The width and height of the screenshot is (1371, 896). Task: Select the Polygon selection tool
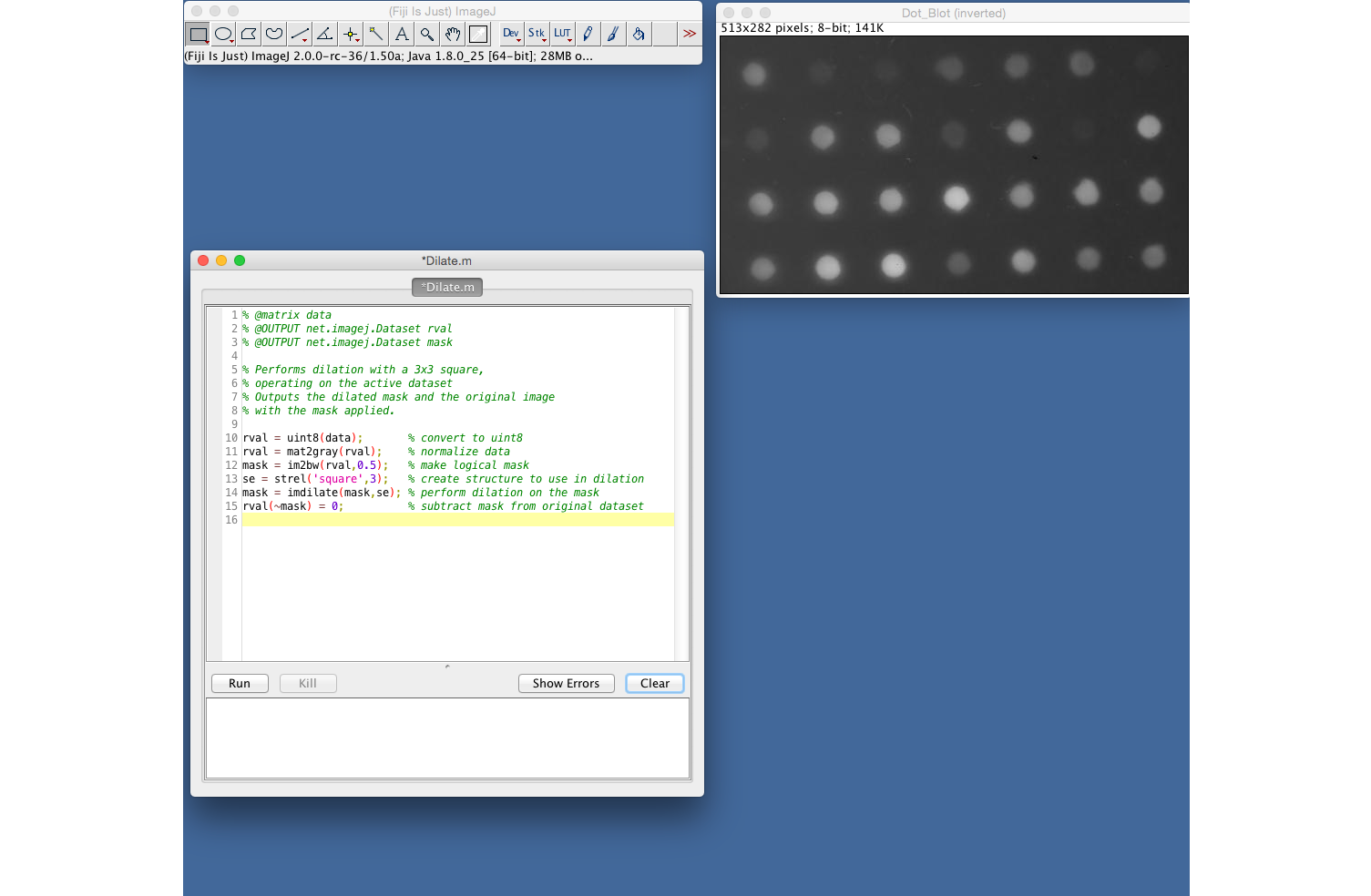click(x=249, y=35)
